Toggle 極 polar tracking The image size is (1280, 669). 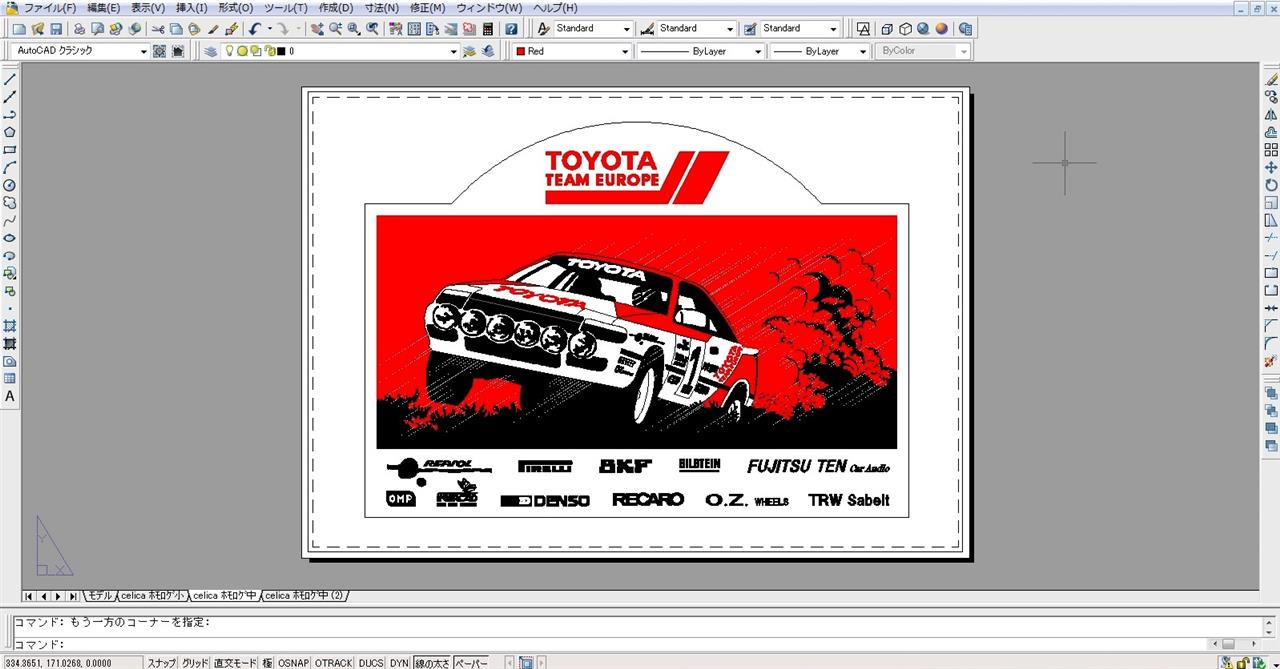coord(268,663)
